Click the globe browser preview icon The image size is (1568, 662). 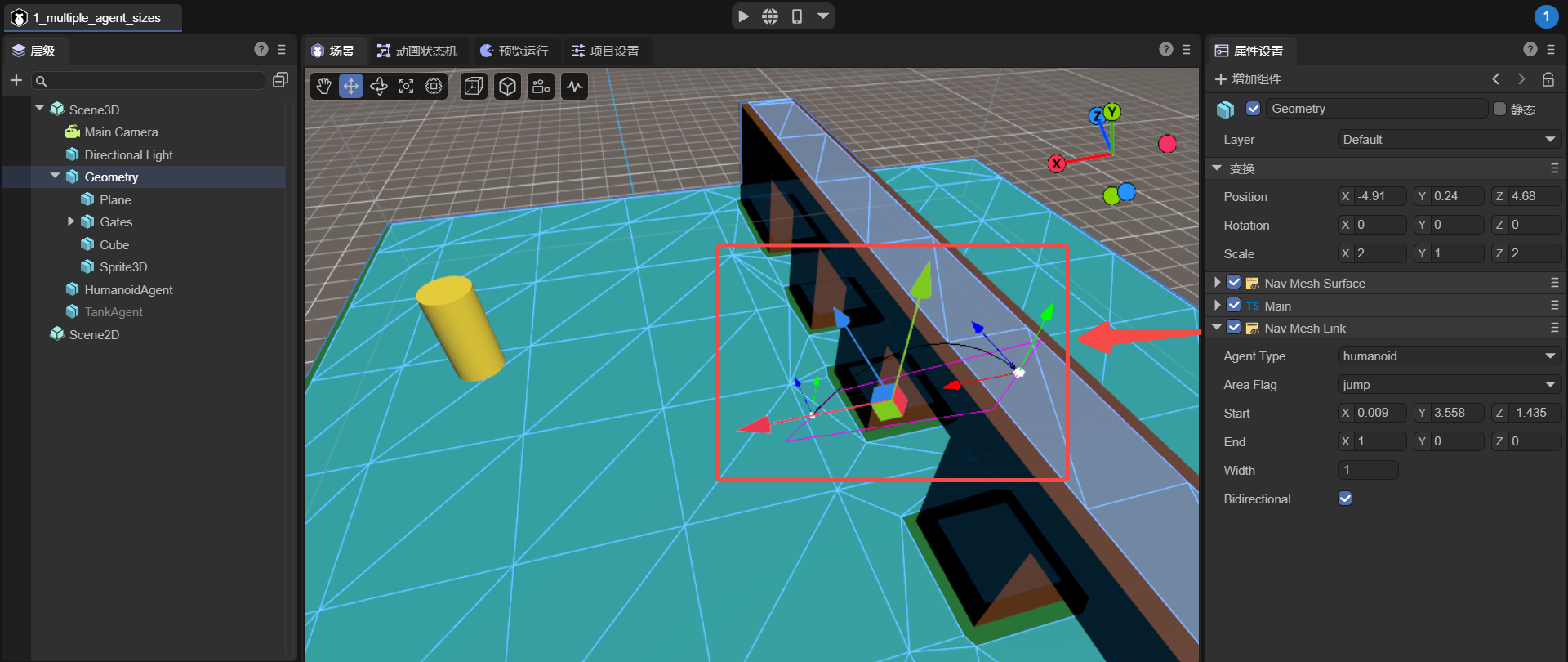(770, 16)
